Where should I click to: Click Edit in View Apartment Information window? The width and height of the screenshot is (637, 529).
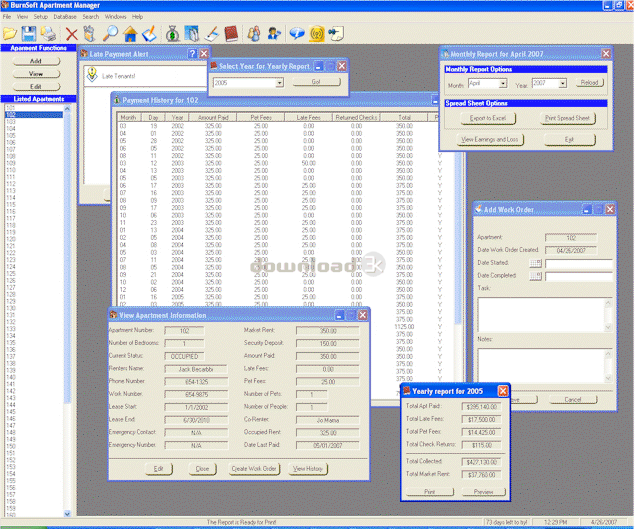tap(158, 468)
